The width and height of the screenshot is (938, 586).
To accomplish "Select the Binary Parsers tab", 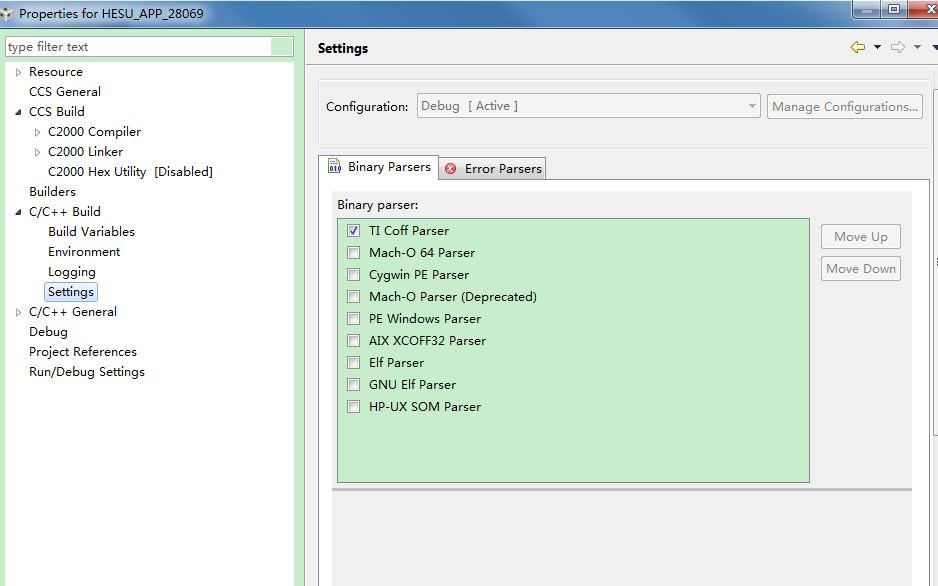I will tap(379, 167).
